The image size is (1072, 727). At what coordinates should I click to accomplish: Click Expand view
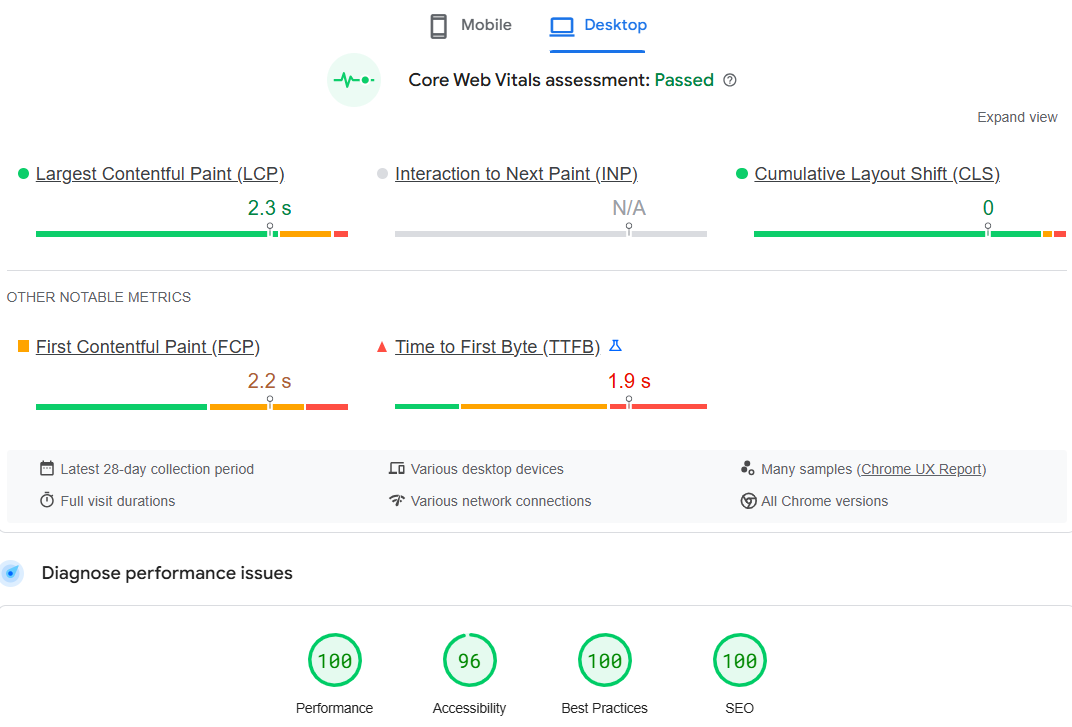[x=1017, y=117]
